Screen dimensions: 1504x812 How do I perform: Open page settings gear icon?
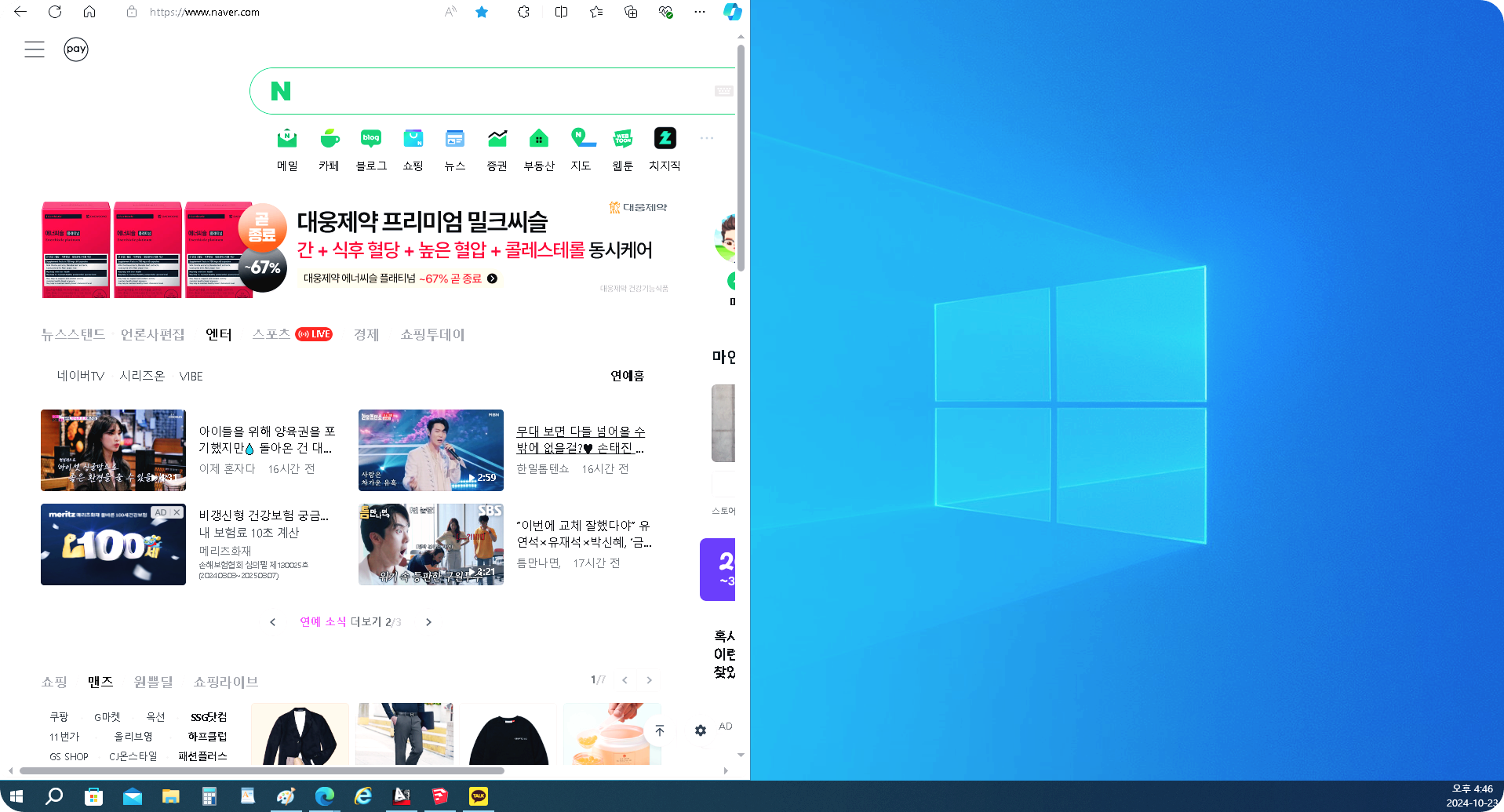click(x=701, y=730)
